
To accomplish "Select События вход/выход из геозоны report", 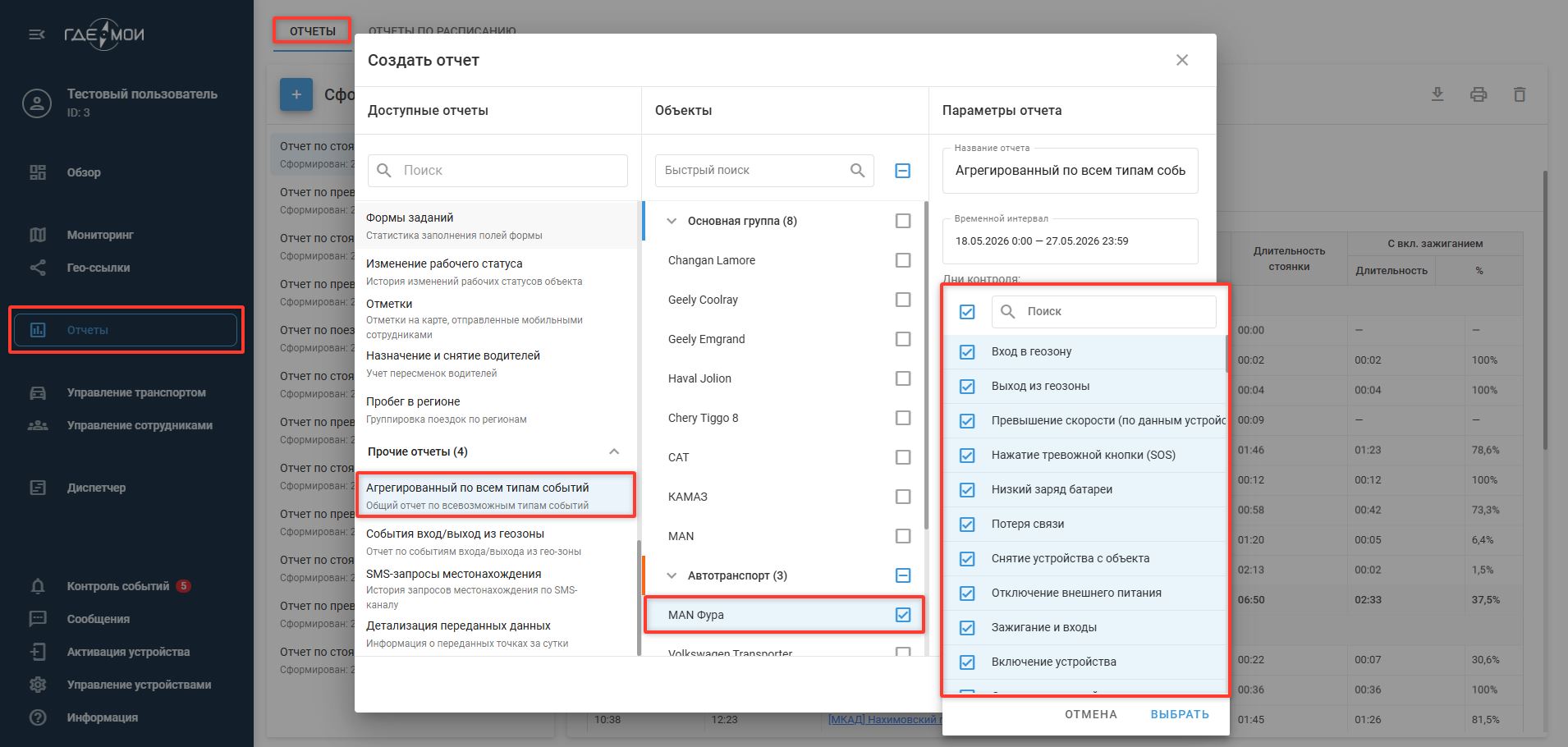I will point(496,542).
